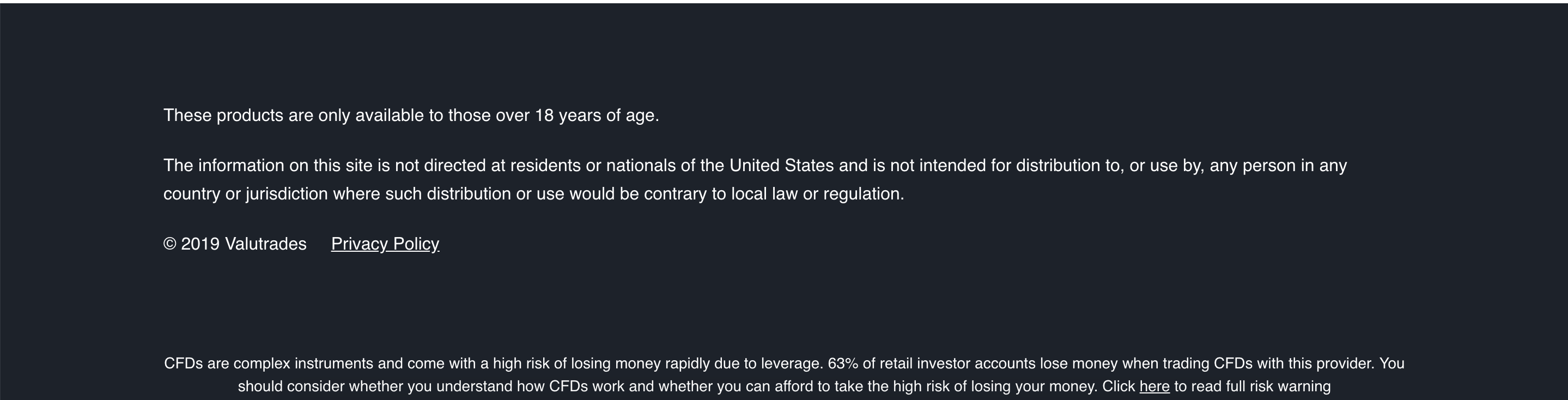Click the phrase 'local law or regulation'
This screenshot has width=1568, height=400.
(x=817, y=194)
